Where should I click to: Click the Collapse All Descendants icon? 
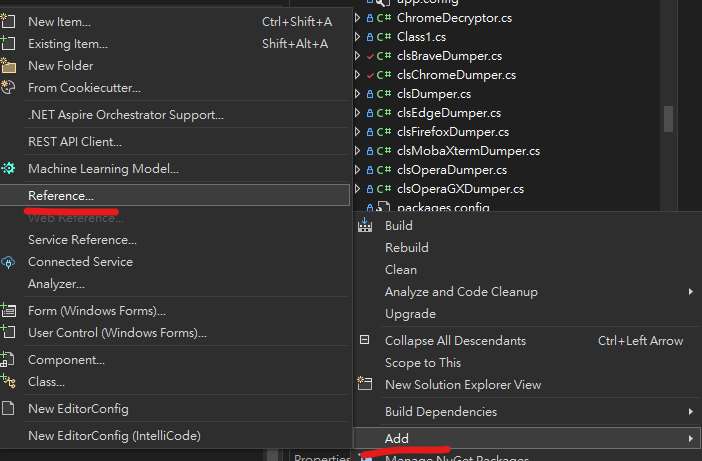click(365, 340)
